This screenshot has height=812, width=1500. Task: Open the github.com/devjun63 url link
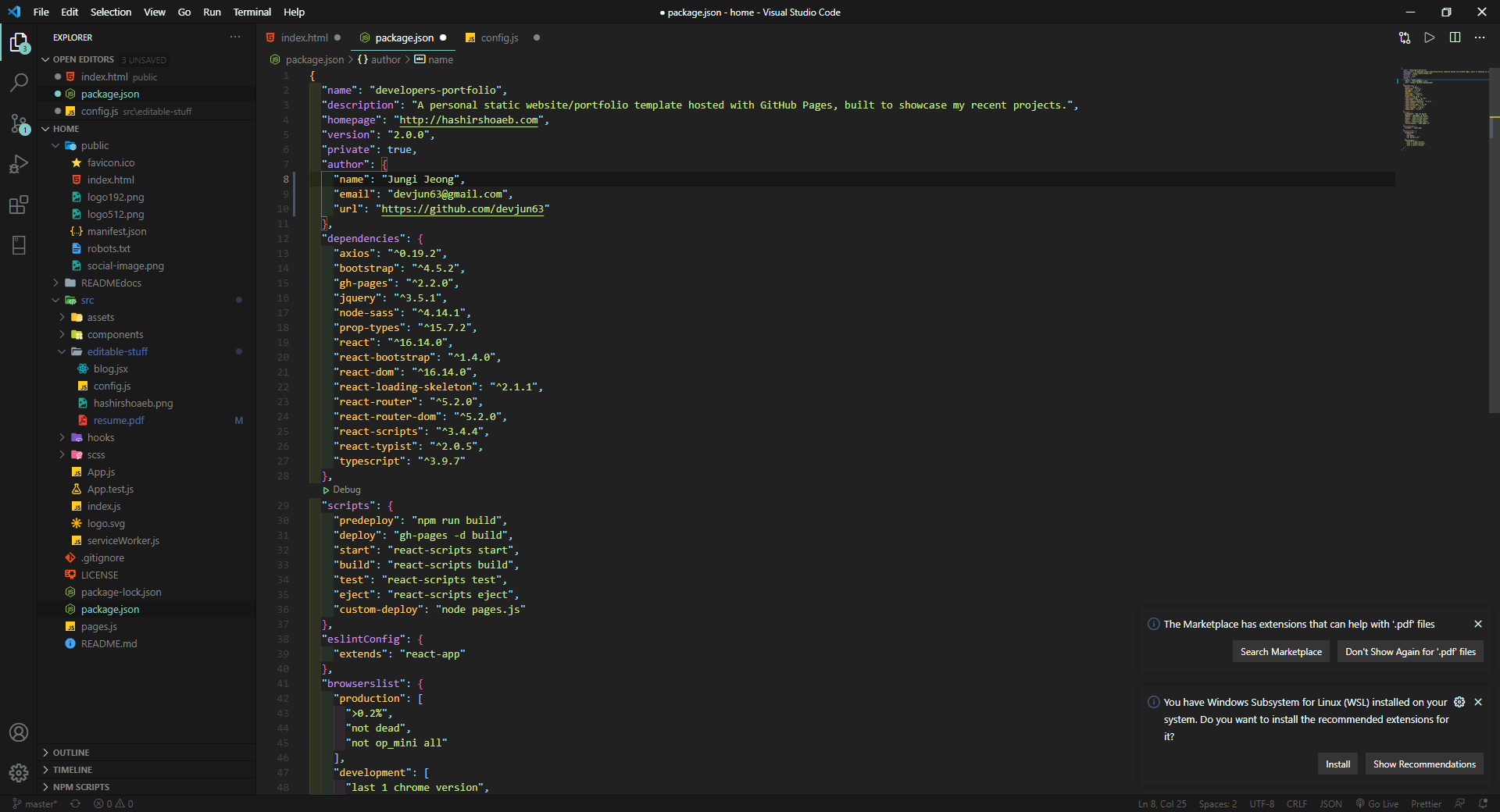tap(462, 209)
